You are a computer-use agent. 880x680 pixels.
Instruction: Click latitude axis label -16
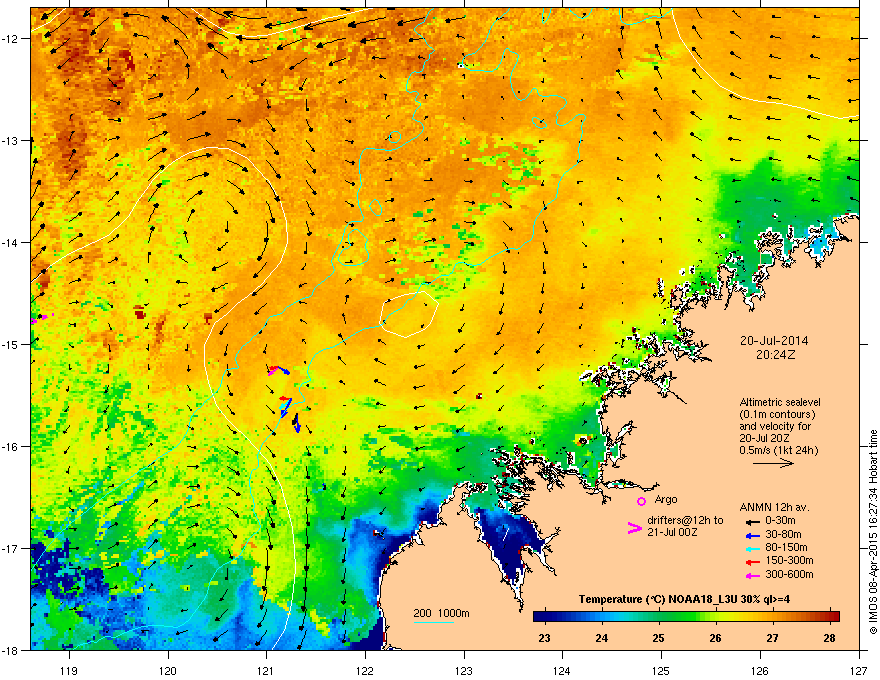[x=10, y=447]
